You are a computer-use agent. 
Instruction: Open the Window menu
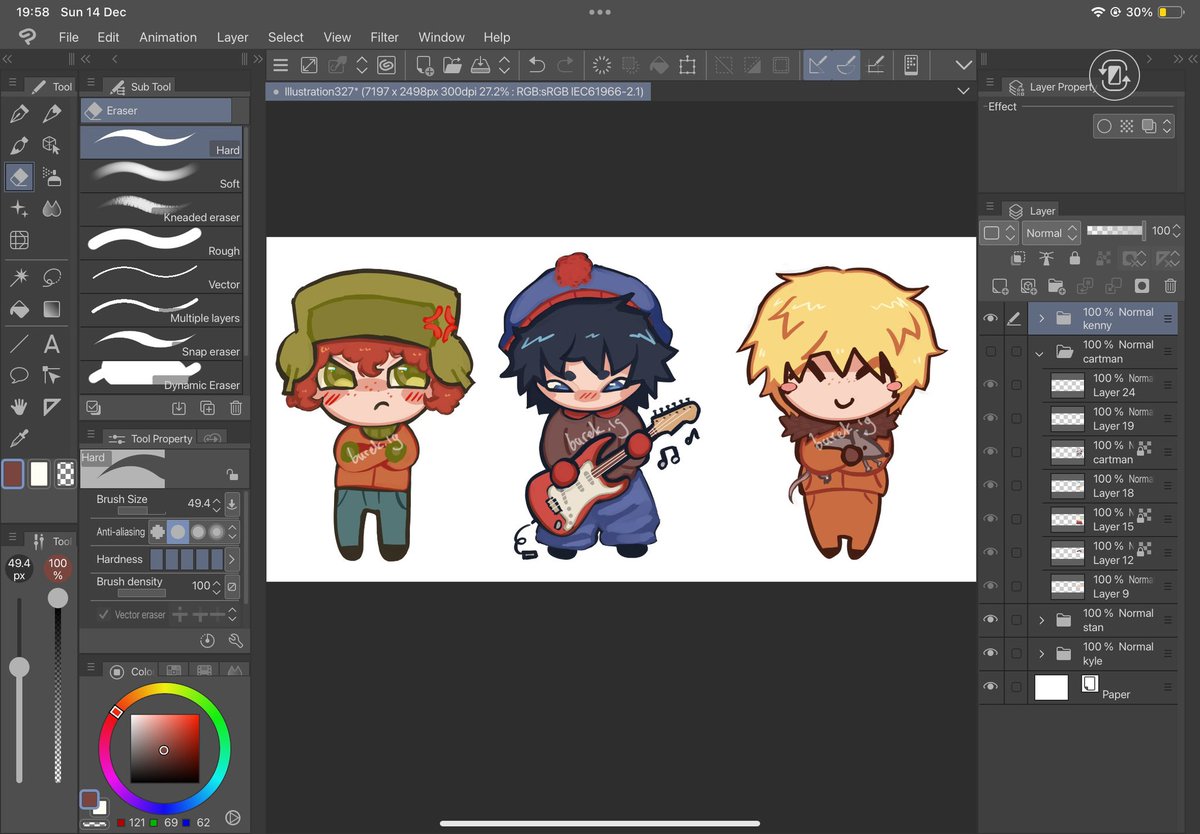tap(441, 37)
